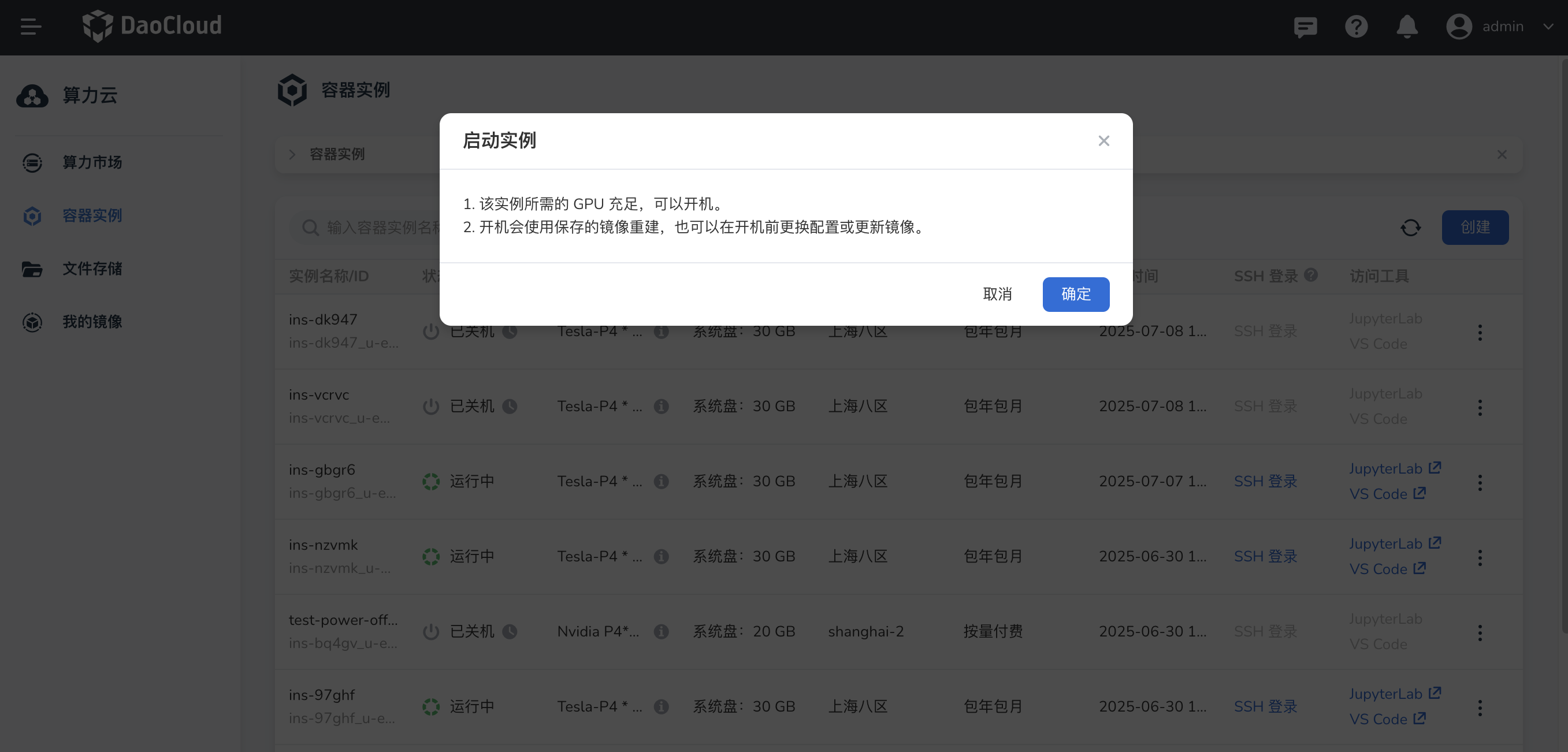Image resolution: width=1568 pixels, height=752 pixels.
Task: Click the refresh icon beside 创建 button
Action: [1411, 228]
